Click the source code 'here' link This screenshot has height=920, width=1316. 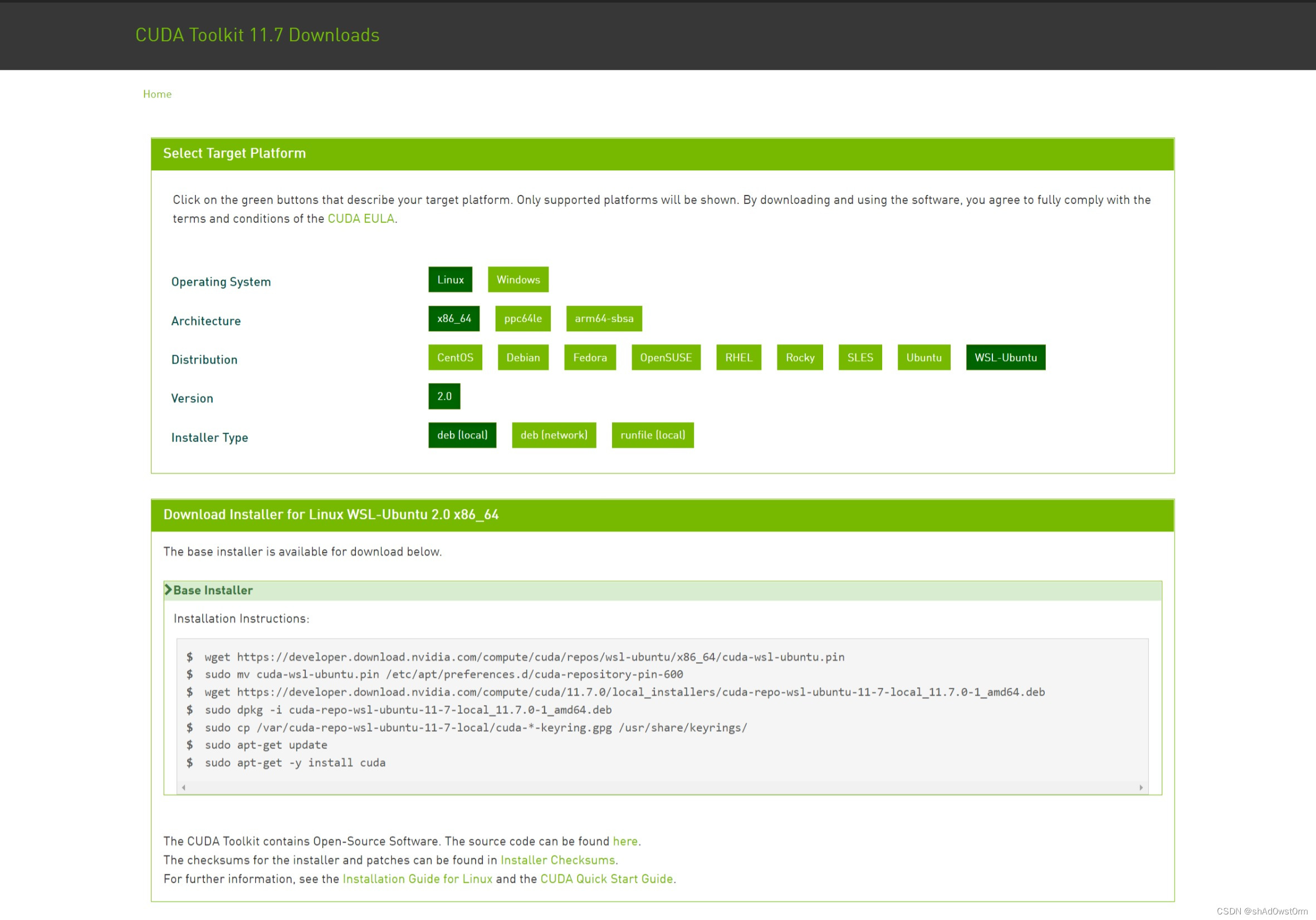[625, 841]
